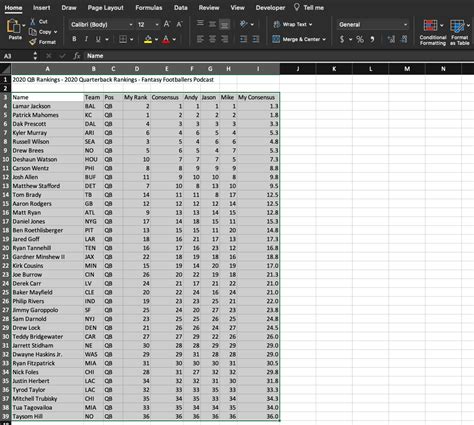
Task: Click the Select All corner triangle
Action: 6,69
